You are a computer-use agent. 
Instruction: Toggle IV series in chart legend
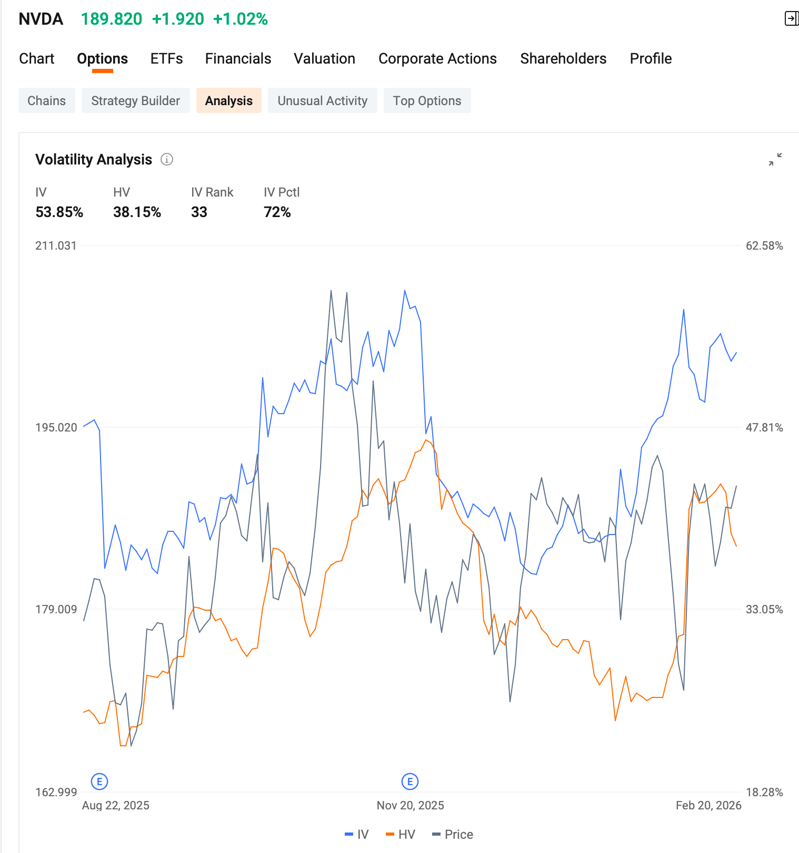pyautogui.click(x=357, y=835)
